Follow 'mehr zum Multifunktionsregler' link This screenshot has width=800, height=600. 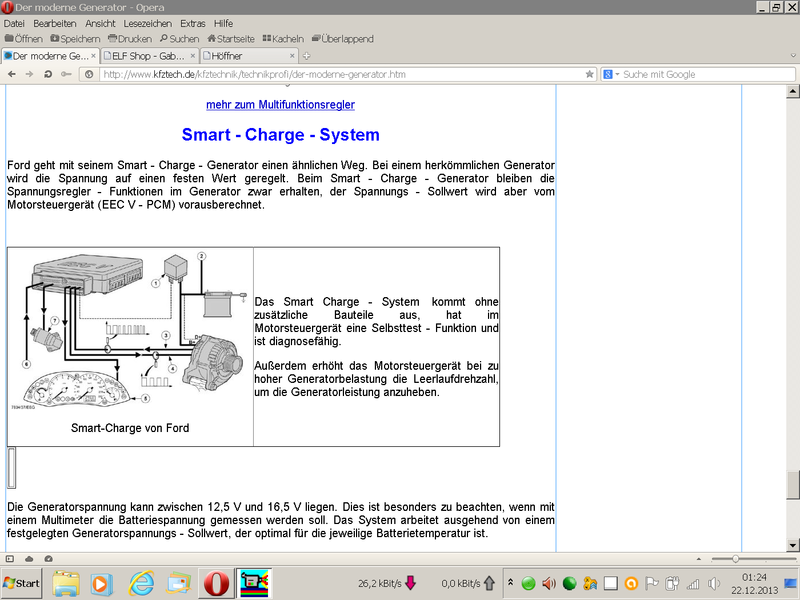280,105
